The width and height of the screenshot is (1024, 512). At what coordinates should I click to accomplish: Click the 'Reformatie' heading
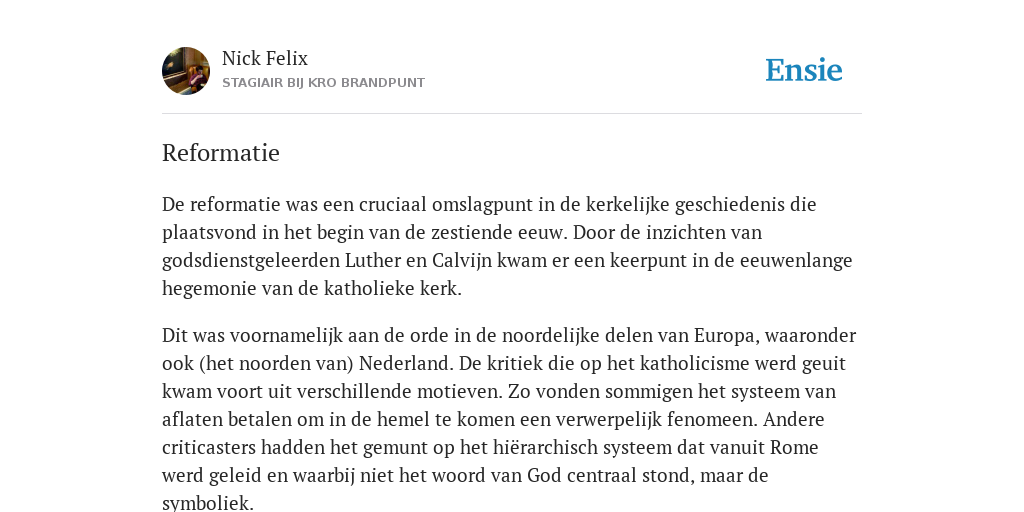click(221, 153)
